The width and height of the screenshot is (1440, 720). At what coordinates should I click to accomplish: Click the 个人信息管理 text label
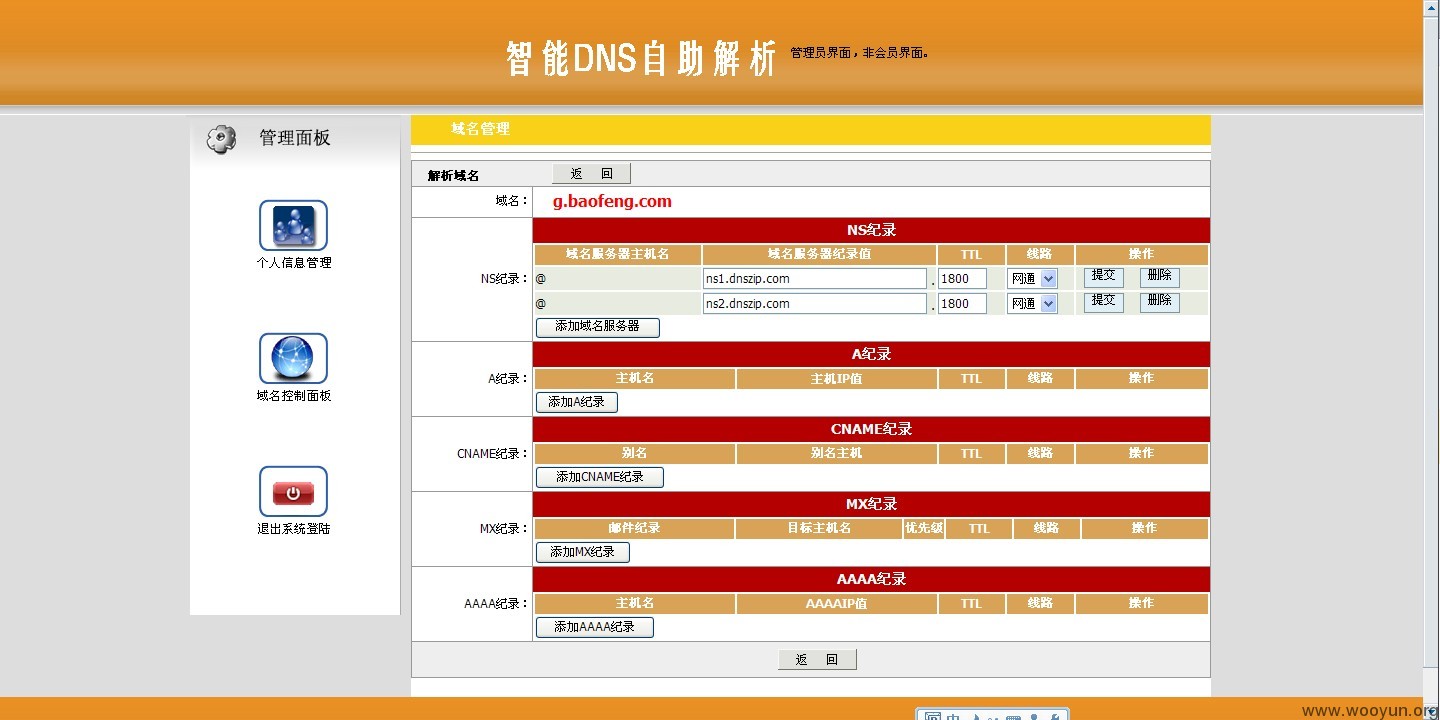(x=294, y=263)
